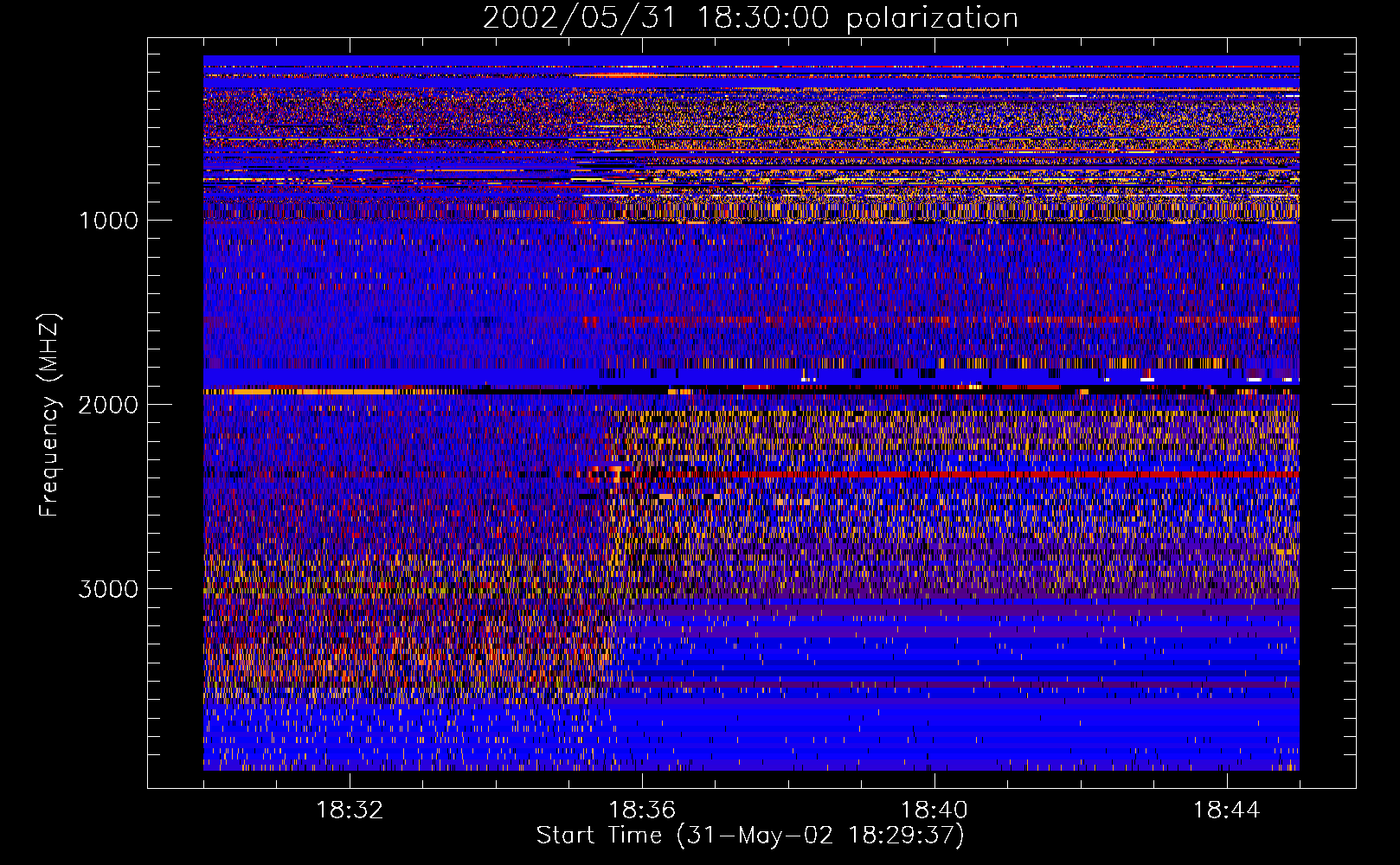Click the '1000' frequency axis label

108,221
